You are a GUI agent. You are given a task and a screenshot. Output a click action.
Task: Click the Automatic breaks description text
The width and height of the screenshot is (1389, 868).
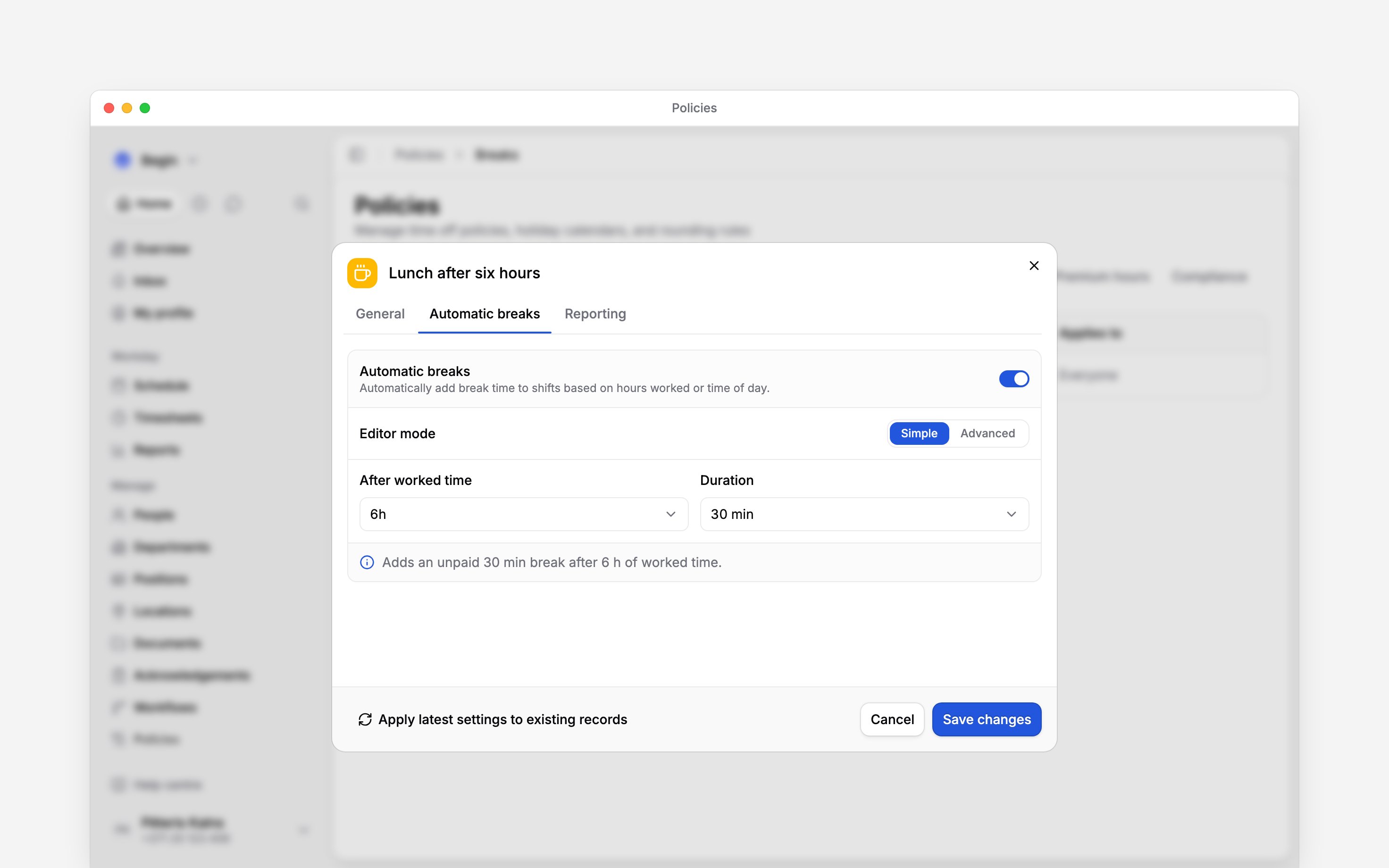pyautogui.click(x=564, y=388)
